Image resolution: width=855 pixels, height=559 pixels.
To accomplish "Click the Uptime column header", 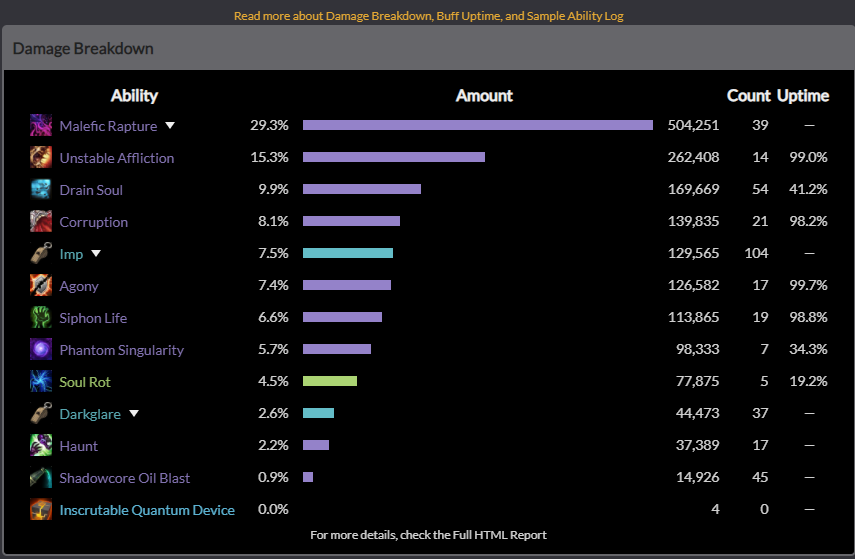I will point(802,96).
